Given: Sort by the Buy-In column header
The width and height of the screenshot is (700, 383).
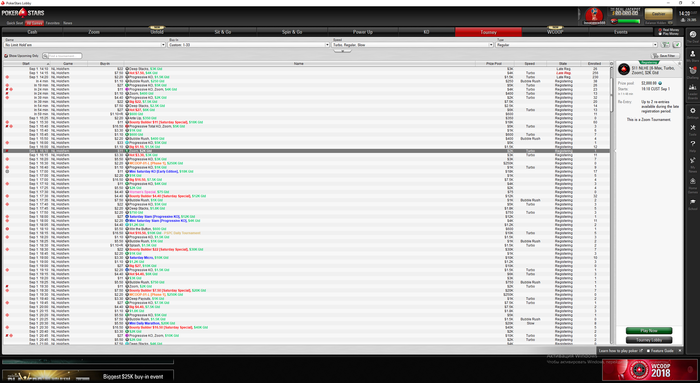Looking at the screenshot, I should (x=105, y=64).
